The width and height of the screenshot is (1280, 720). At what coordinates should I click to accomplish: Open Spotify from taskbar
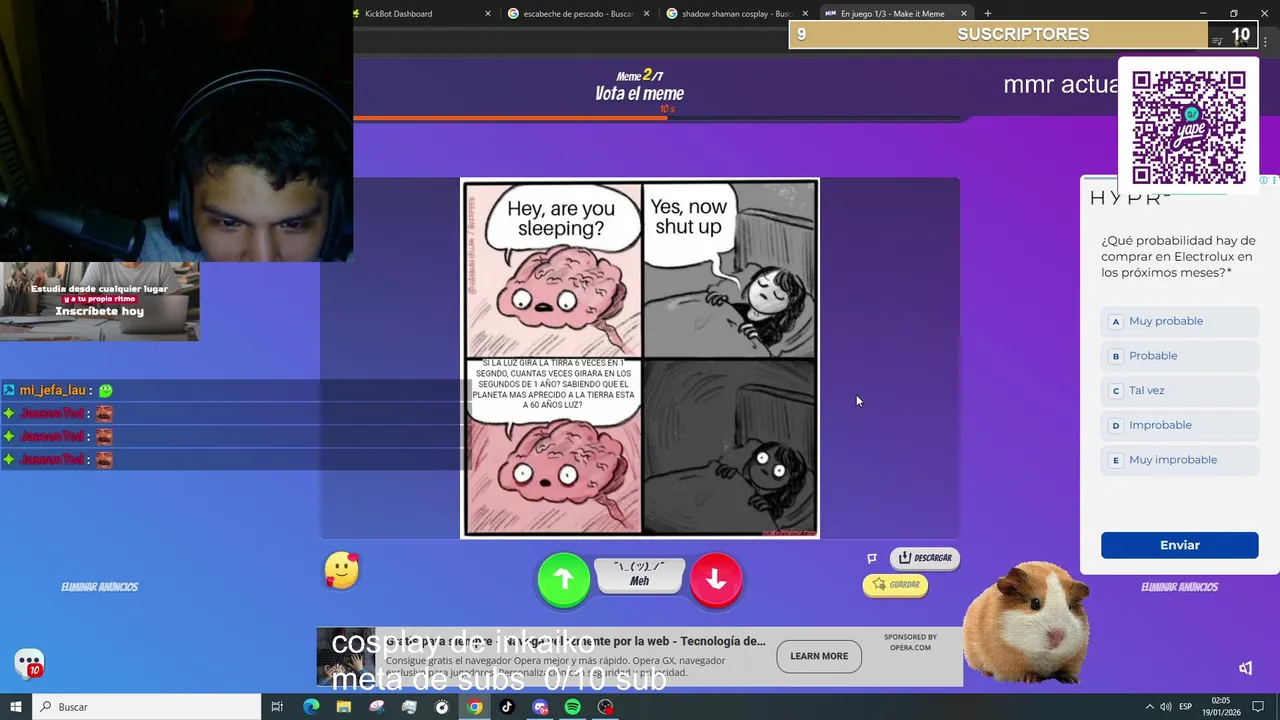click(x=572, y=707)
